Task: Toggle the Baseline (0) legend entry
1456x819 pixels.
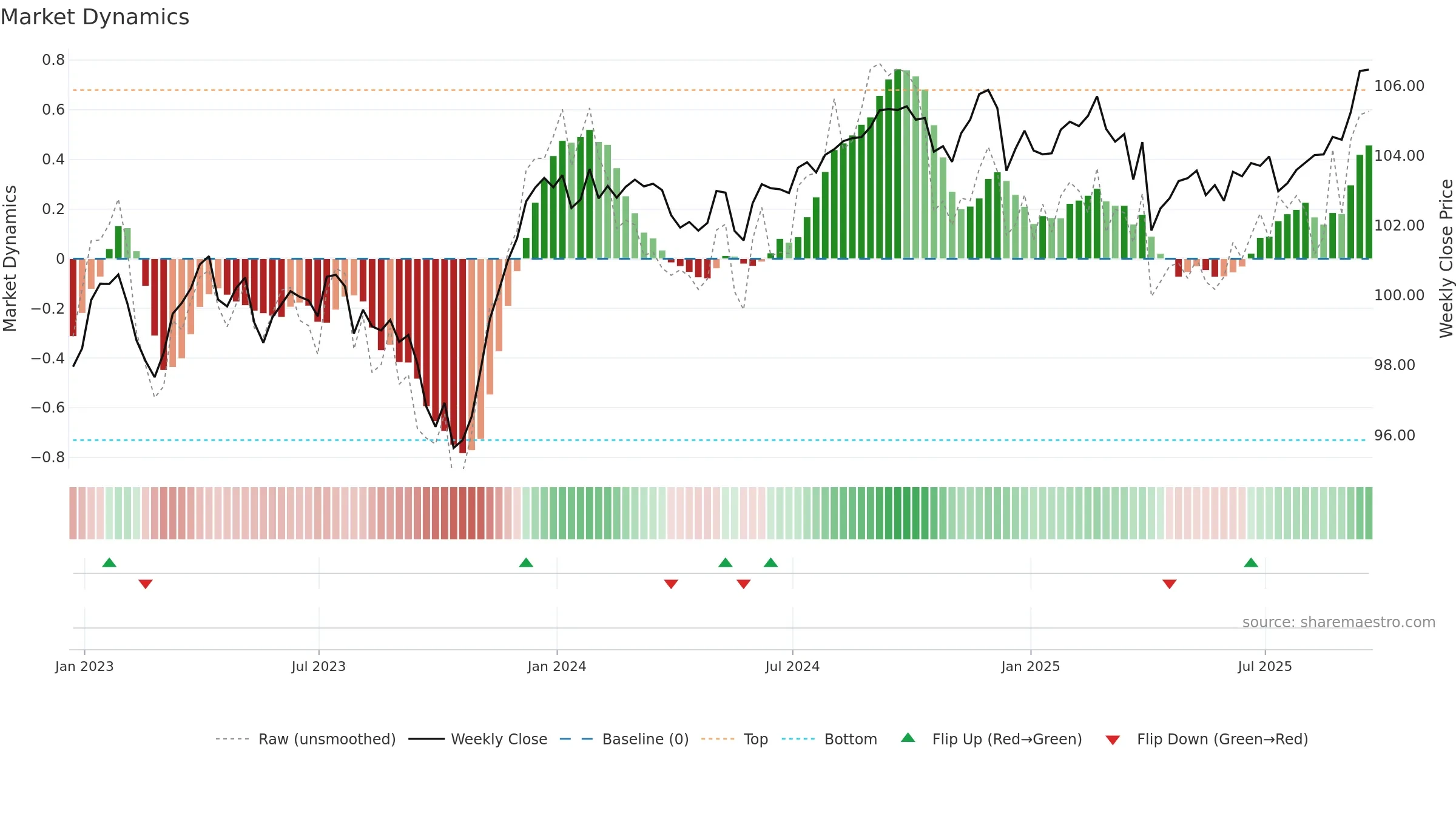Action: (x=624, y=739)
